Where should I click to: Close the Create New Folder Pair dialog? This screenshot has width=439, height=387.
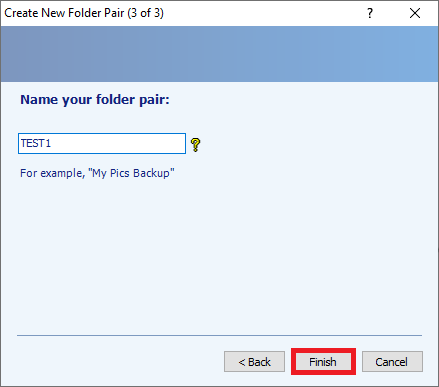415,13
